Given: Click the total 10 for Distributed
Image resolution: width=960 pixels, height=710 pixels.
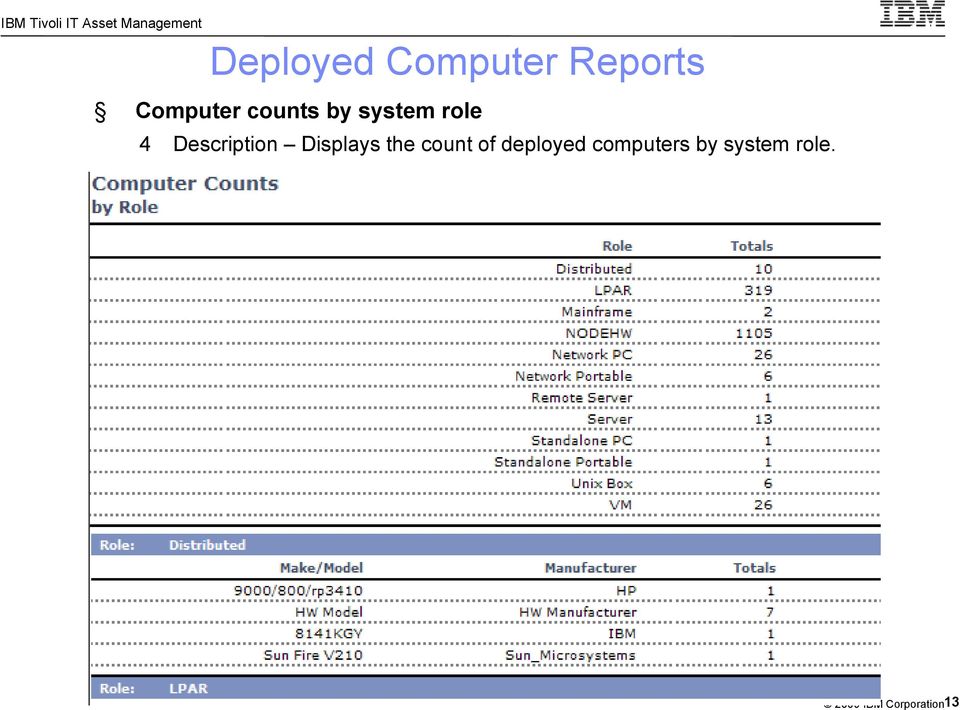Looking at the screenshot, I should (x=763, y=269).
